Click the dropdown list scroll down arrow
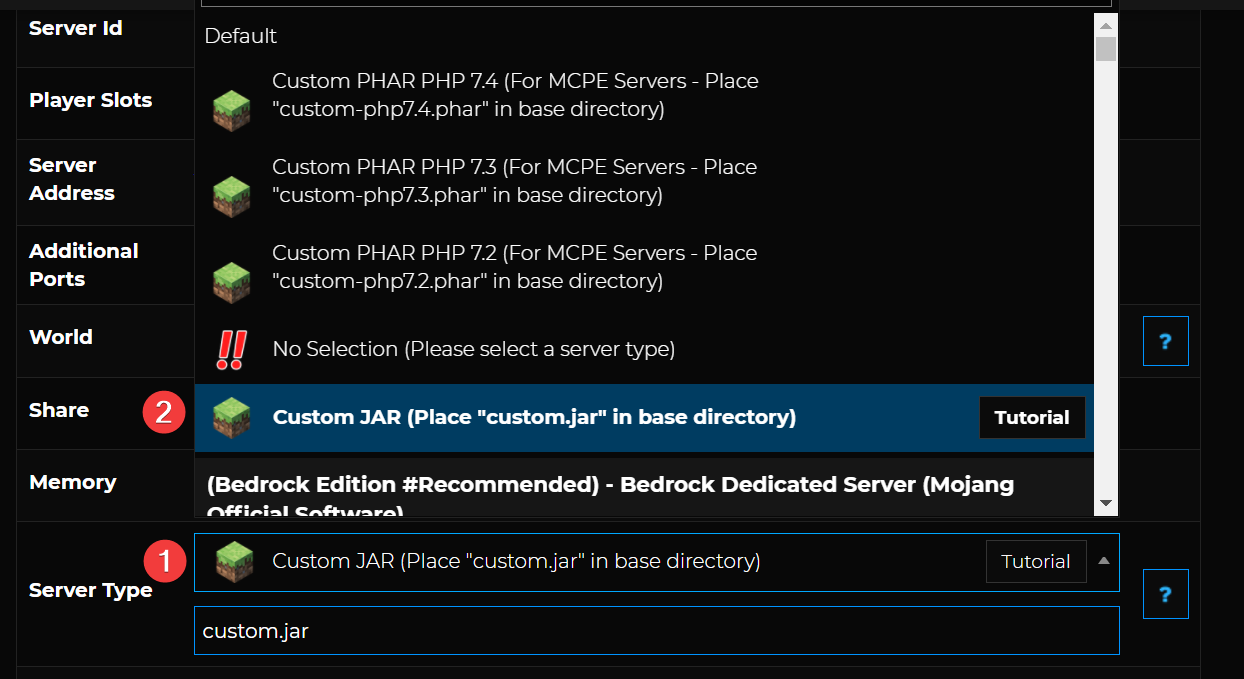This screenshot has width=1244, height=679. 1106,502
